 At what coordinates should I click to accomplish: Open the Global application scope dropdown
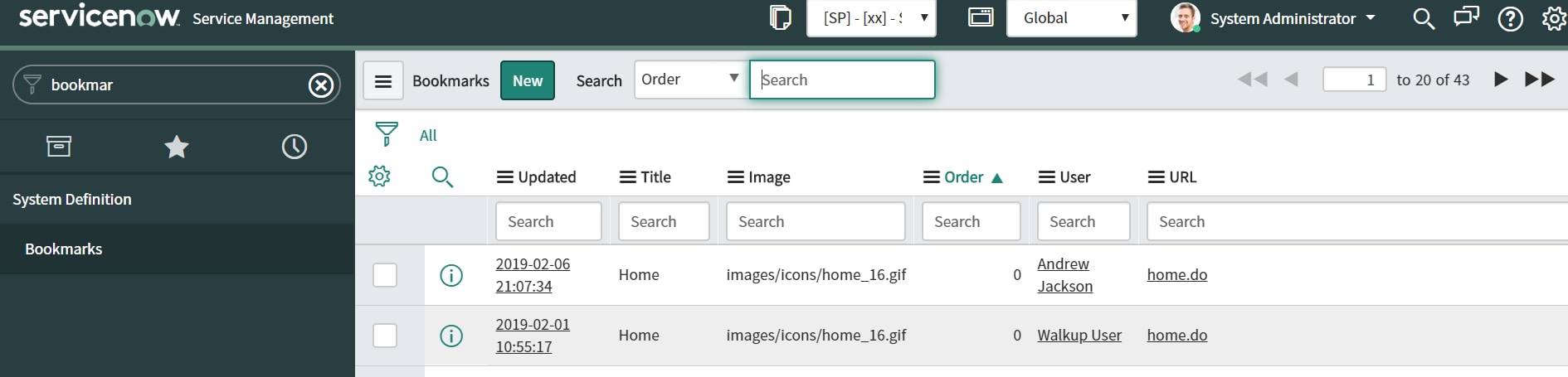[1071, 18]
